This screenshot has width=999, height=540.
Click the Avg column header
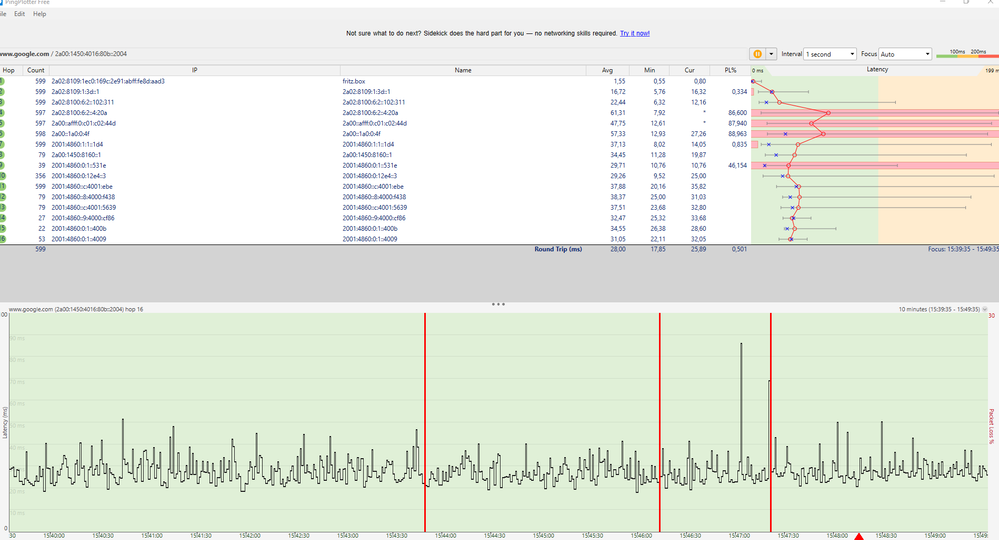pos(607,70)
